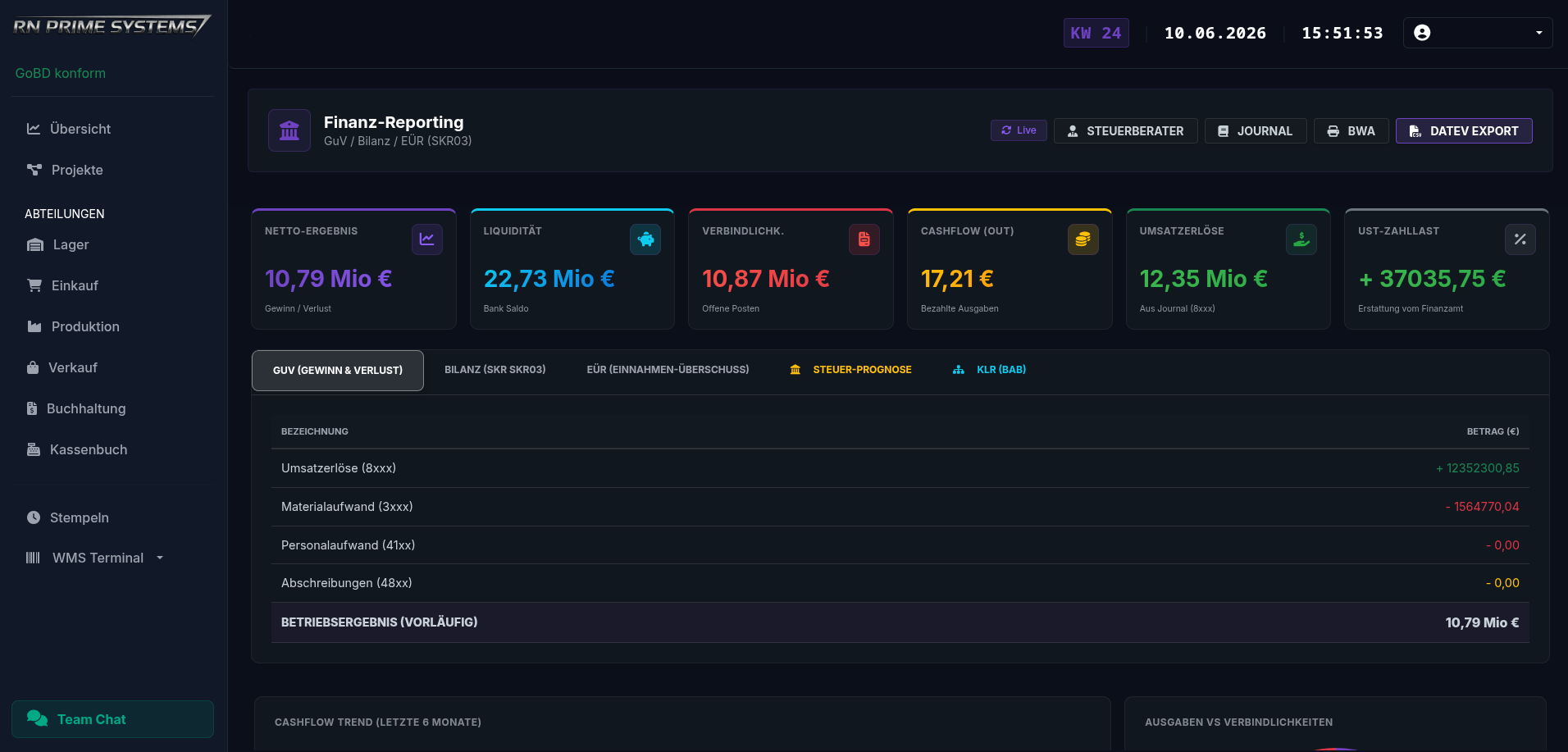The image size is (1568, 752).
Task: Open Buchhaltung in the sidebar
Action: [x=112, y=408]
